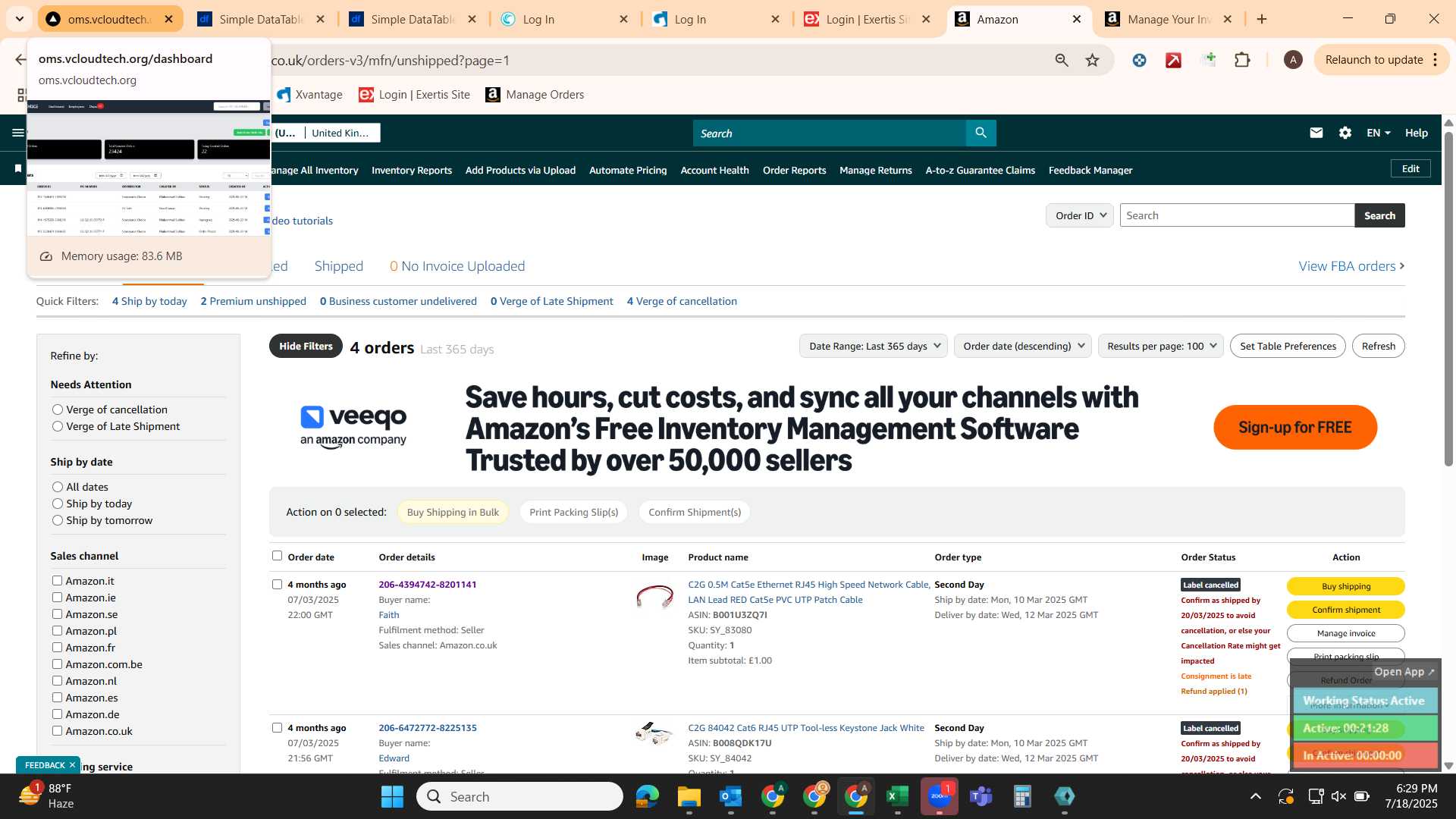This screenshot has width=1456, height=819.
Task: Open Excel from the taskbar
Action: tap(897, 796)
